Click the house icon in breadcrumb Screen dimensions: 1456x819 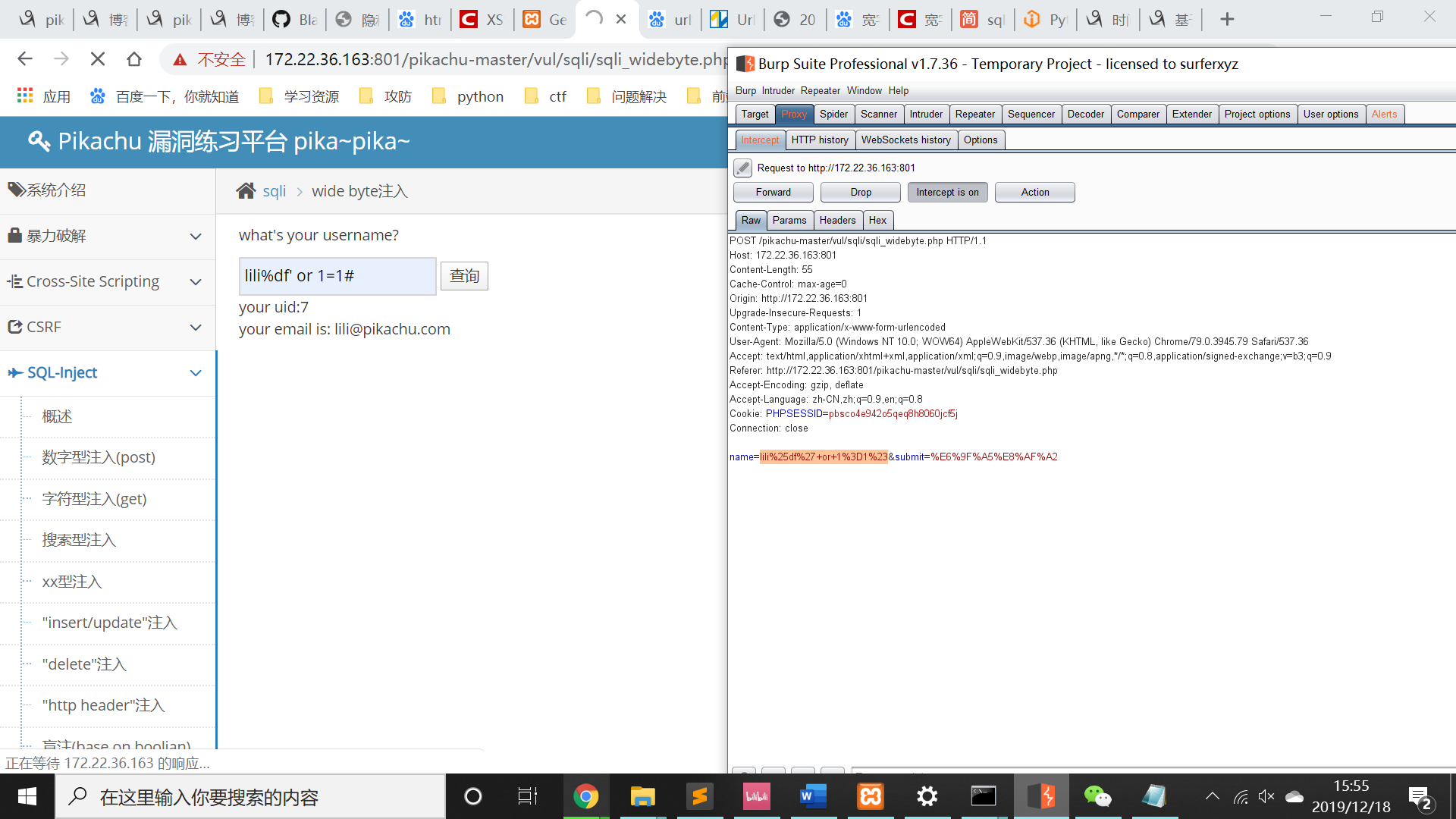(x=246, y=191)
